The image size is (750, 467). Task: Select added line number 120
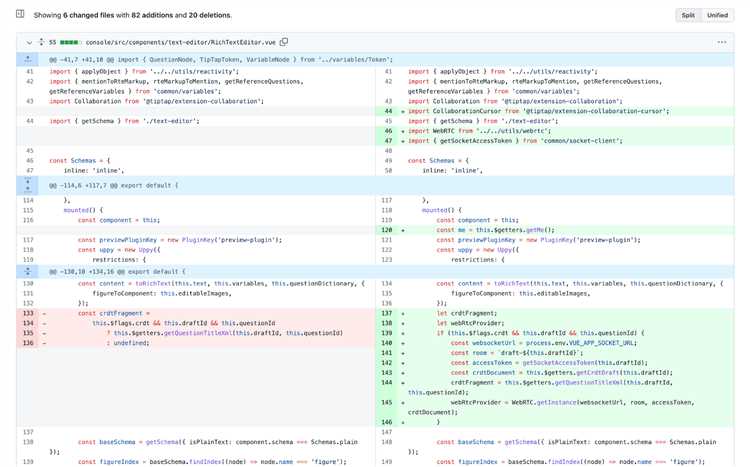(387, 230)
